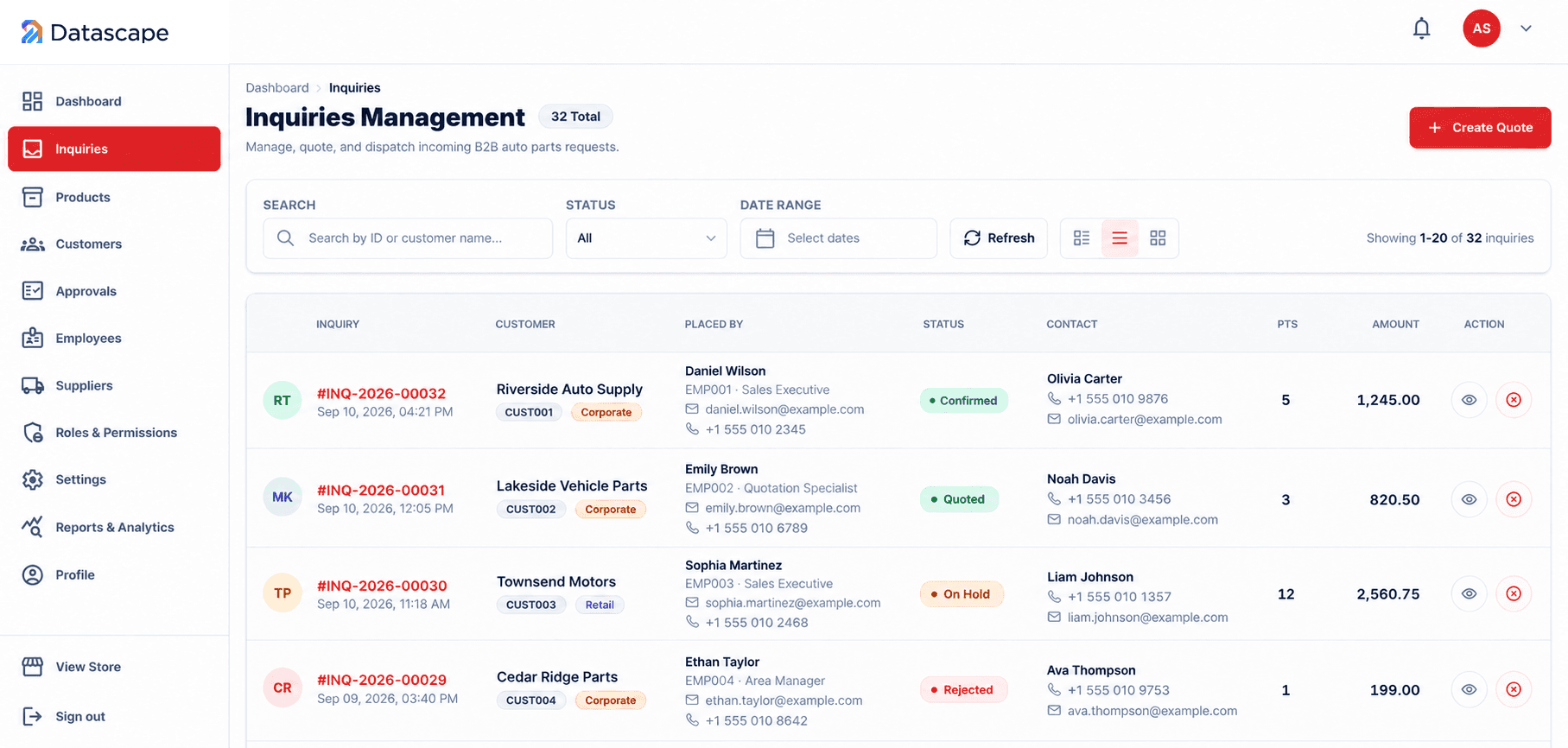This screenshot has height=748, width=1568.
Task: Cancel the Riverside Auto Supply inquiry
Action: tap(1514, 400)
